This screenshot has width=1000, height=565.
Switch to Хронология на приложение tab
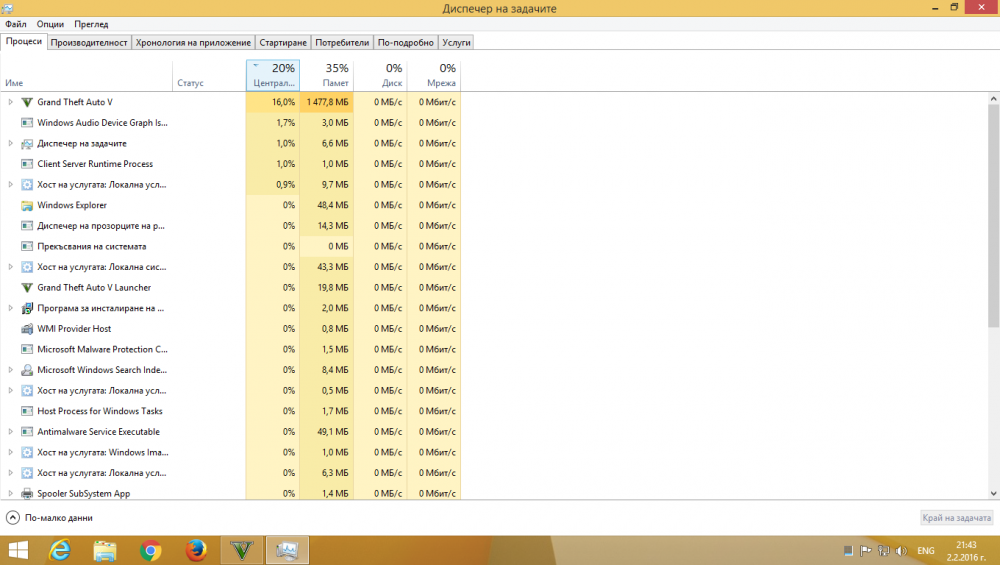tap(193, 43)
